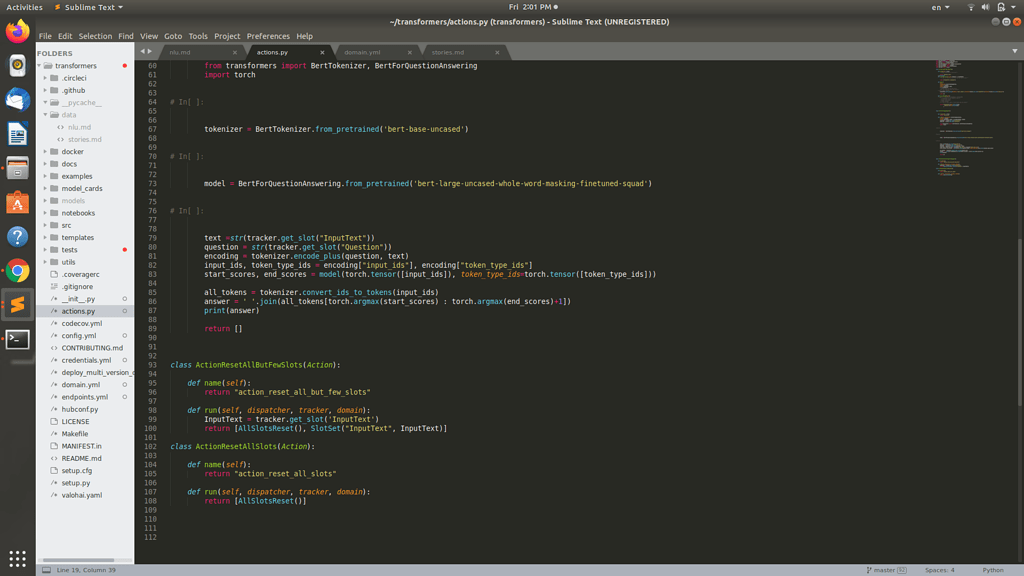Click "Spaces: 4" in the status bar
Image resolution: width=1024 pixels, height=576 pixels.
938,569
